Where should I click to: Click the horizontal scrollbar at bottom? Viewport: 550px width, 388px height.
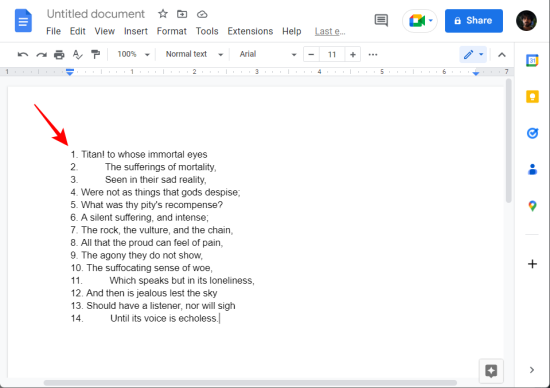click(x=250, y=382)
